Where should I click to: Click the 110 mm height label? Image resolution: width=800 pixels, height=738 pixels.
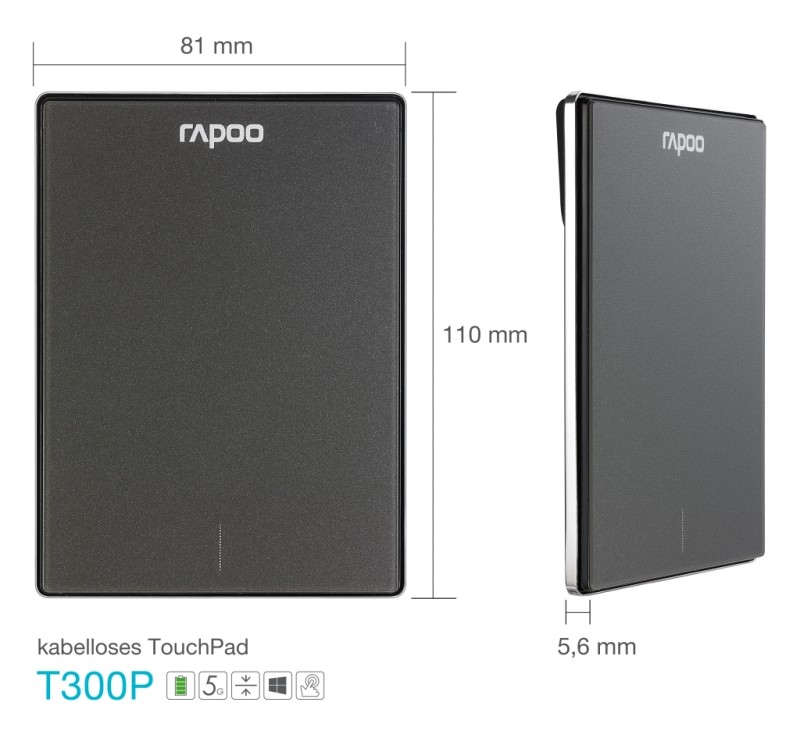click(x=485, y=335)
